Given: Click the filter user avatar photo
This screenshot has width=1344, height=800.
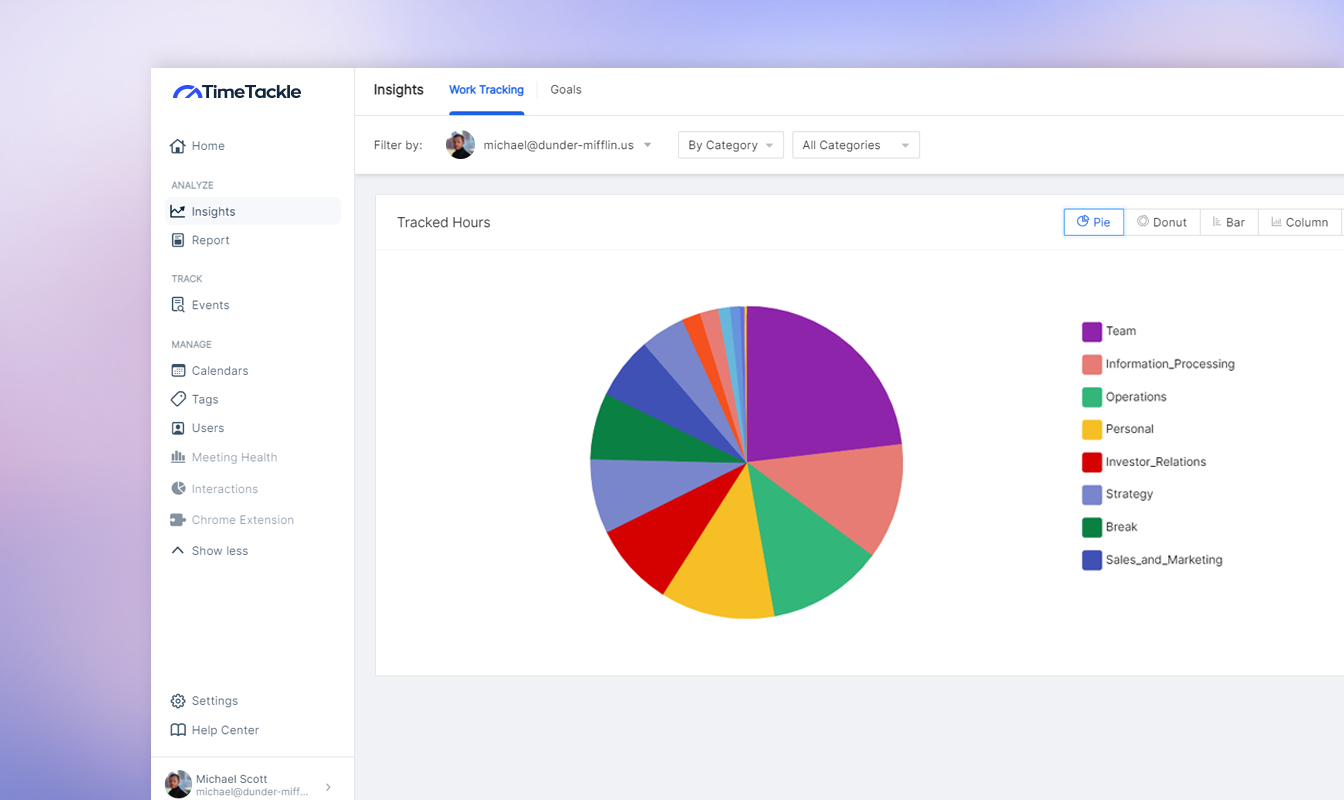Looking at the screenshot, I should pos(461,145).
